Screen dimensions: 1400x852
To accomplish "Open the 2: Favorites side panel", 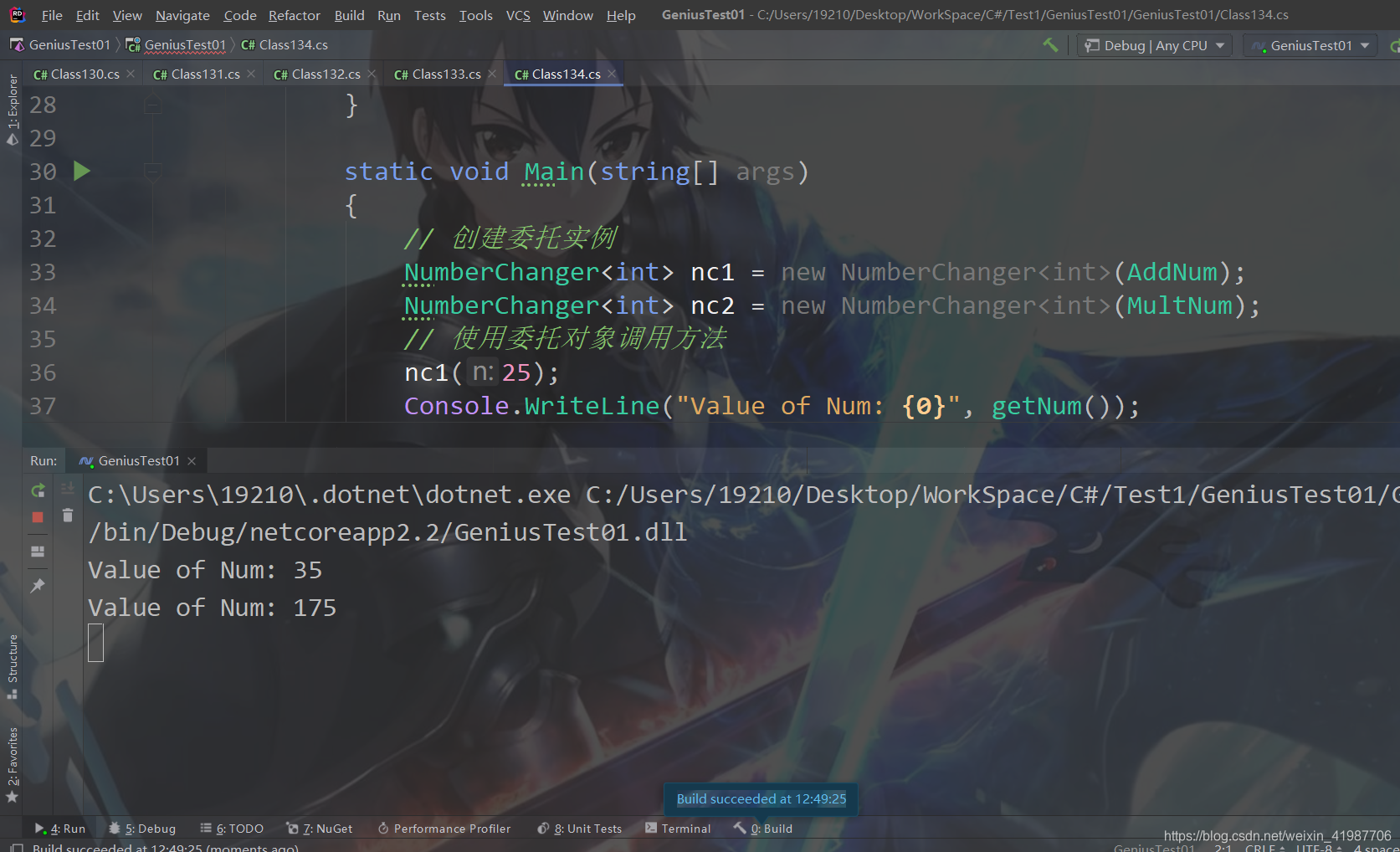I will pyautogui.click(x=12, y=763).
